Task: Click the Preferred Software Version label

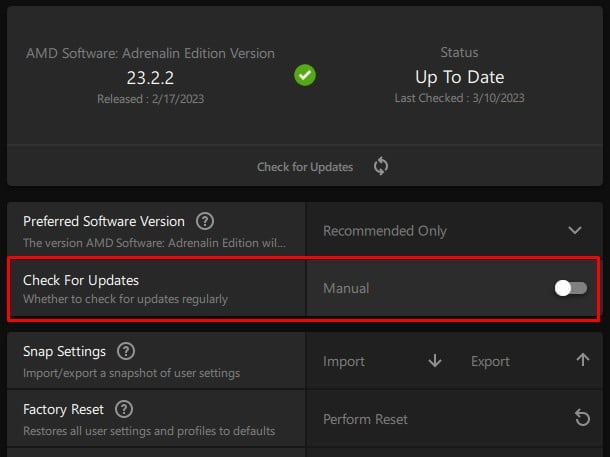Action: pos(104,222)
